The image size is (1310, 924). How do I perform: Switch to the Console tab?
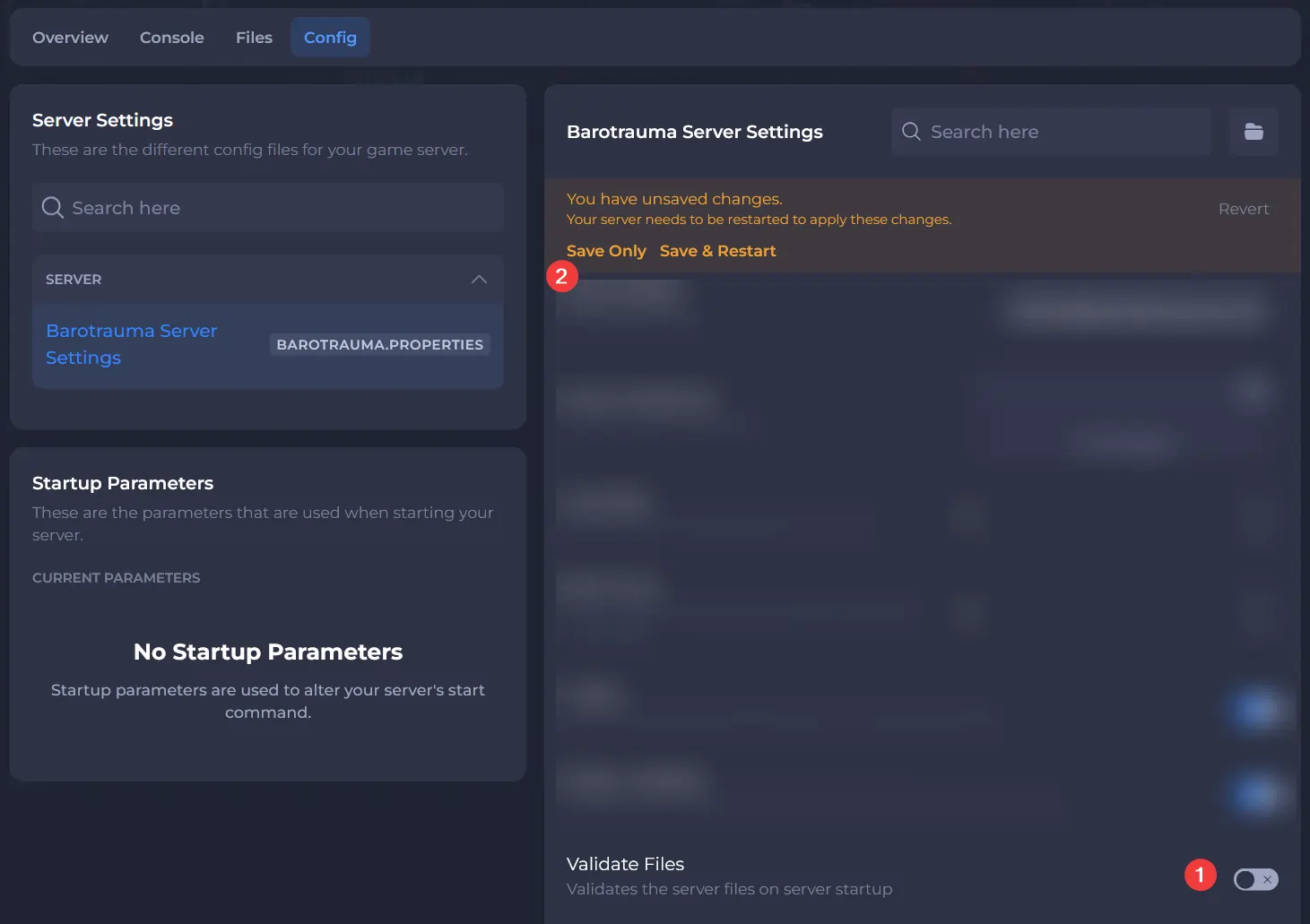171,38
